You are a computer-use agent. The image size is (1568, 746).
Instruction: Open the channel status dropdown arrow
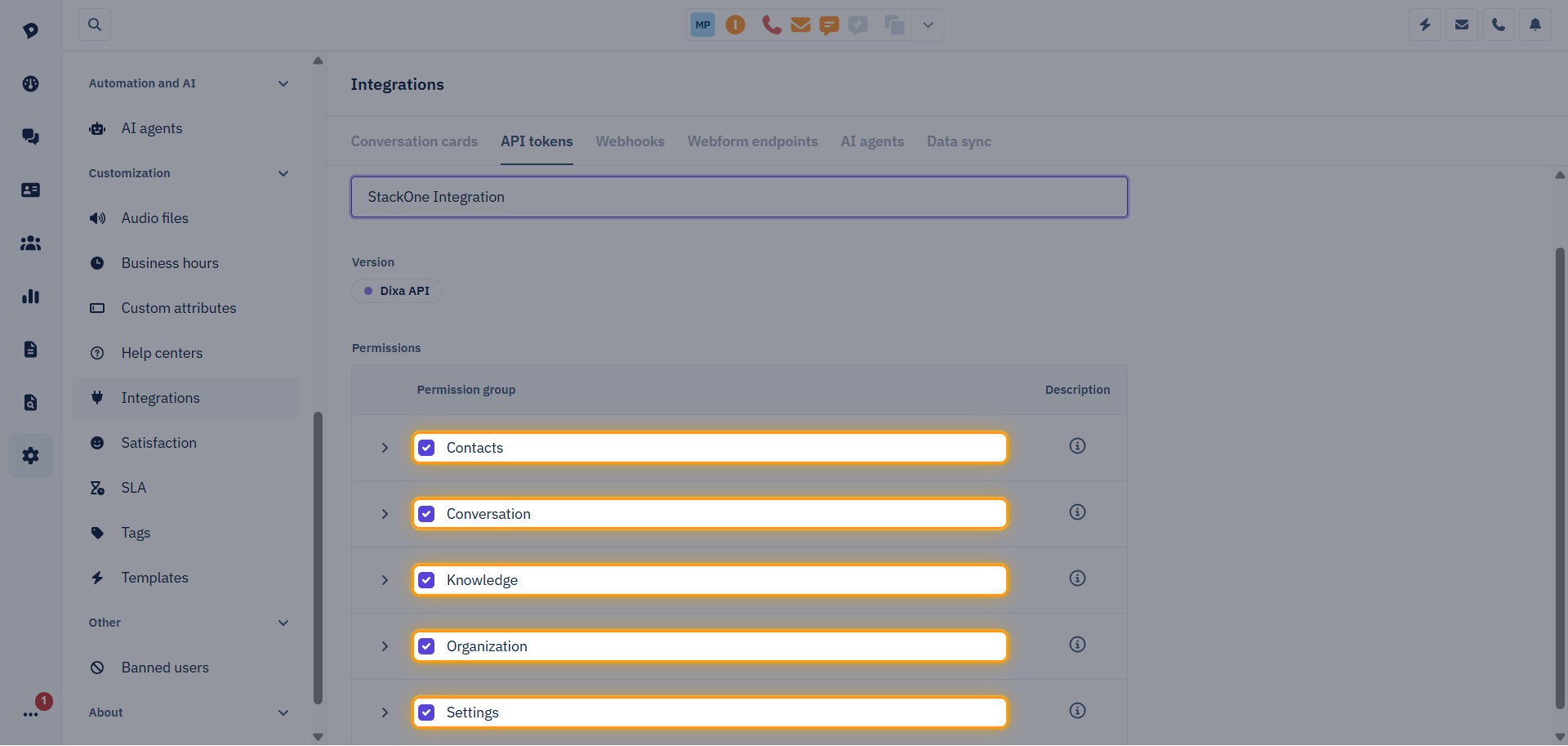pos(928,25)
